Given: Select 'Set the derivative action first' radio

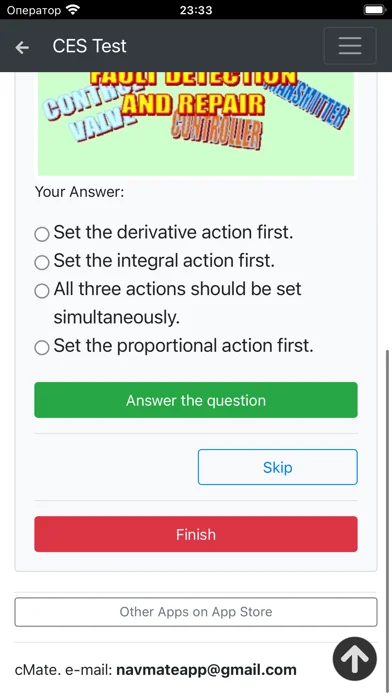Looking at the screenshot, I should [x=42, y=234].
